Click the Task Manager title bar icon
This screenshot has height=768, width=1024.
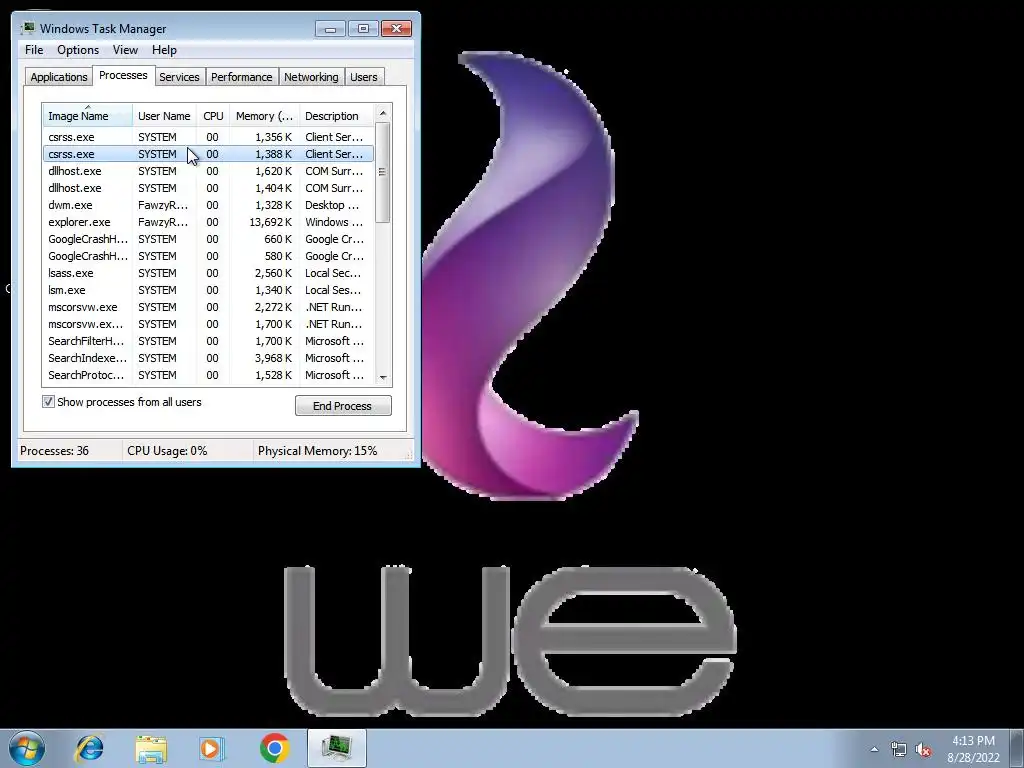pos(27,28)
